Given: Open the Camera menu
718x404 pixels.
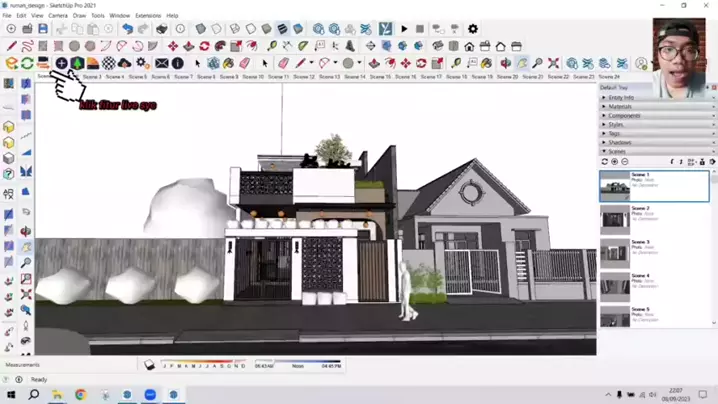Looking at the screenshot, I should point(58,16).
